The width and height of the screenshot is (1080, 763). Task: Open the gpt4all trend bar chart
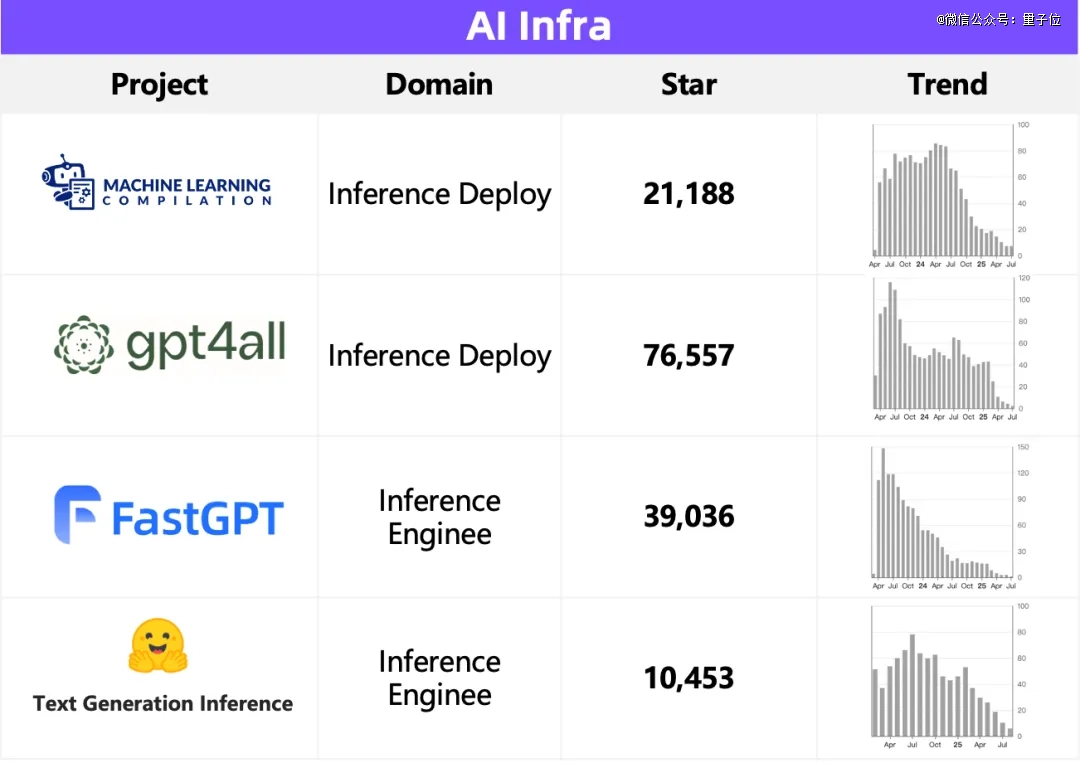click(x=948, y=348)
